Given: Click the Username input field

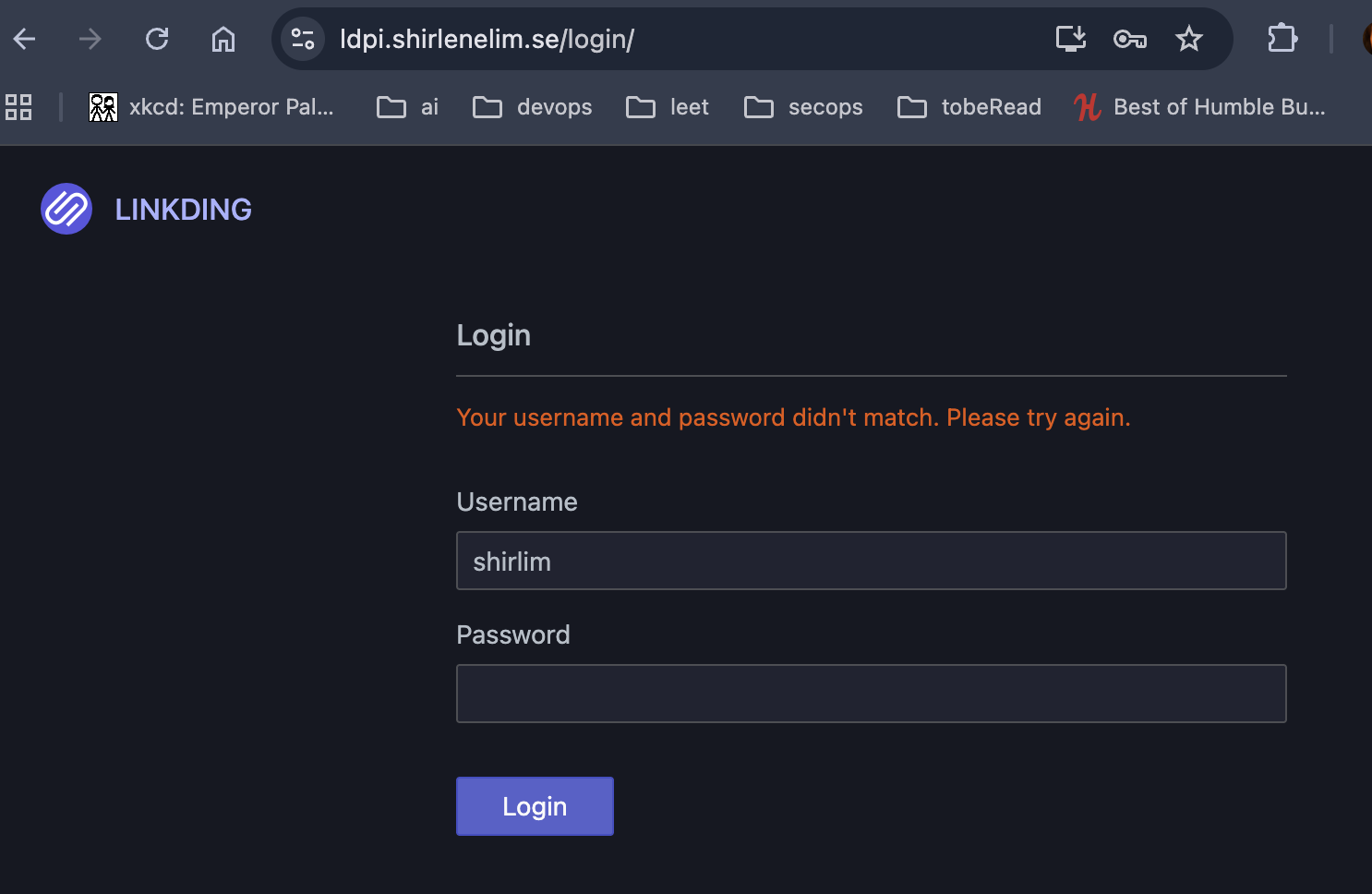Looking at the screenshot, I should coord(872,561).
